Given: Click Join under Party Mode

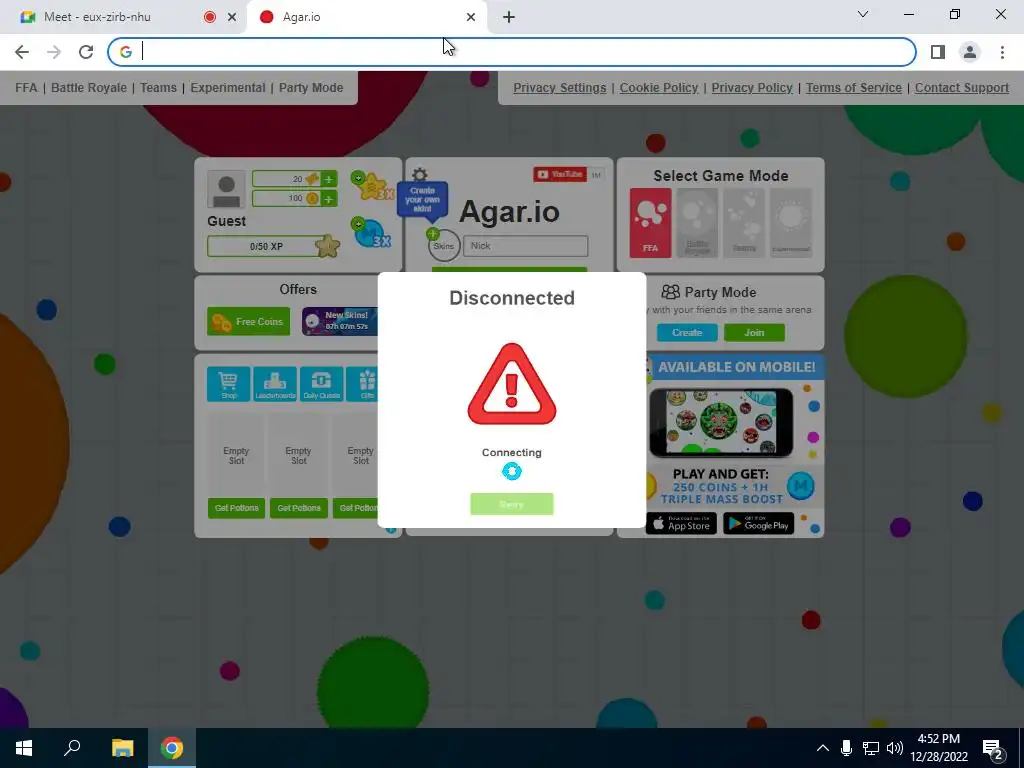Looking at the screenshot, I should point(754,332).
